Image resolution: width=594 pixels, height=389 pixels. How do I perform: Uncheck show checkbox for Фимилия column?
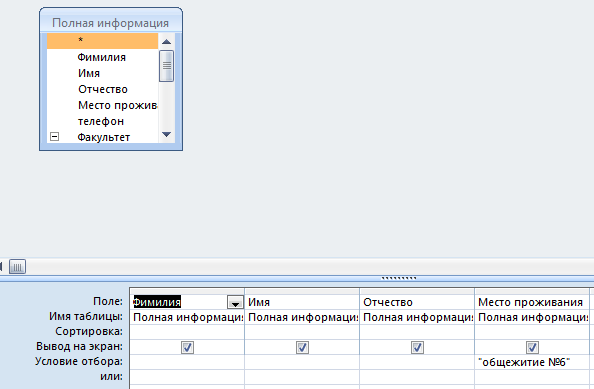pos(188,347)
